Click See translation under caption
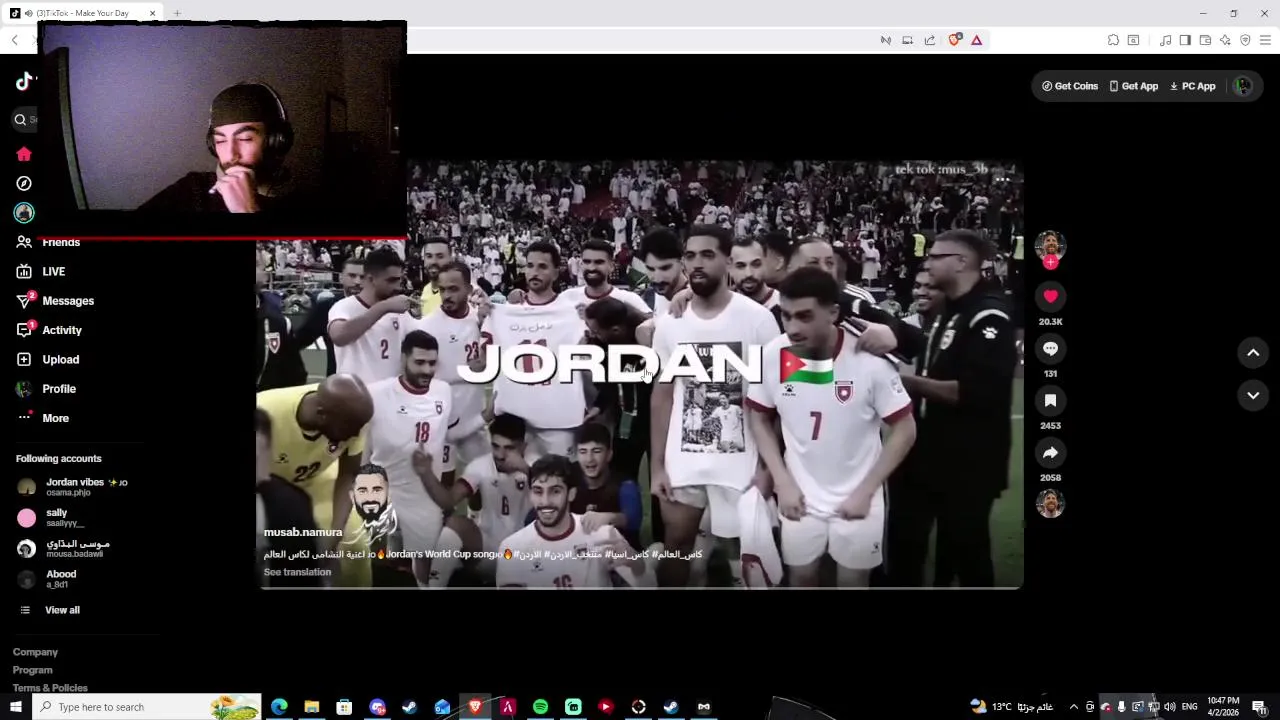This screenshot has width=1280, height=720. click(297, 572)
